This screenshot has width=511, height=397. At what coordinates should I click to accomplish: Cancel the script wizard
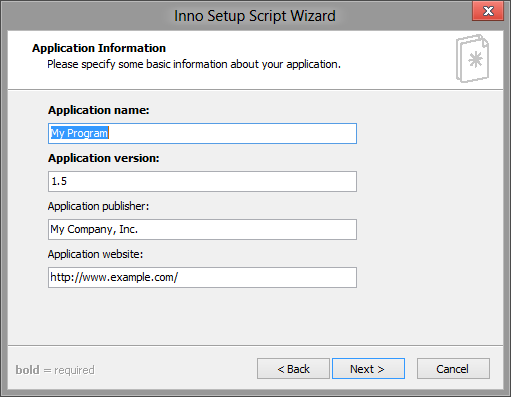(453, 369)
